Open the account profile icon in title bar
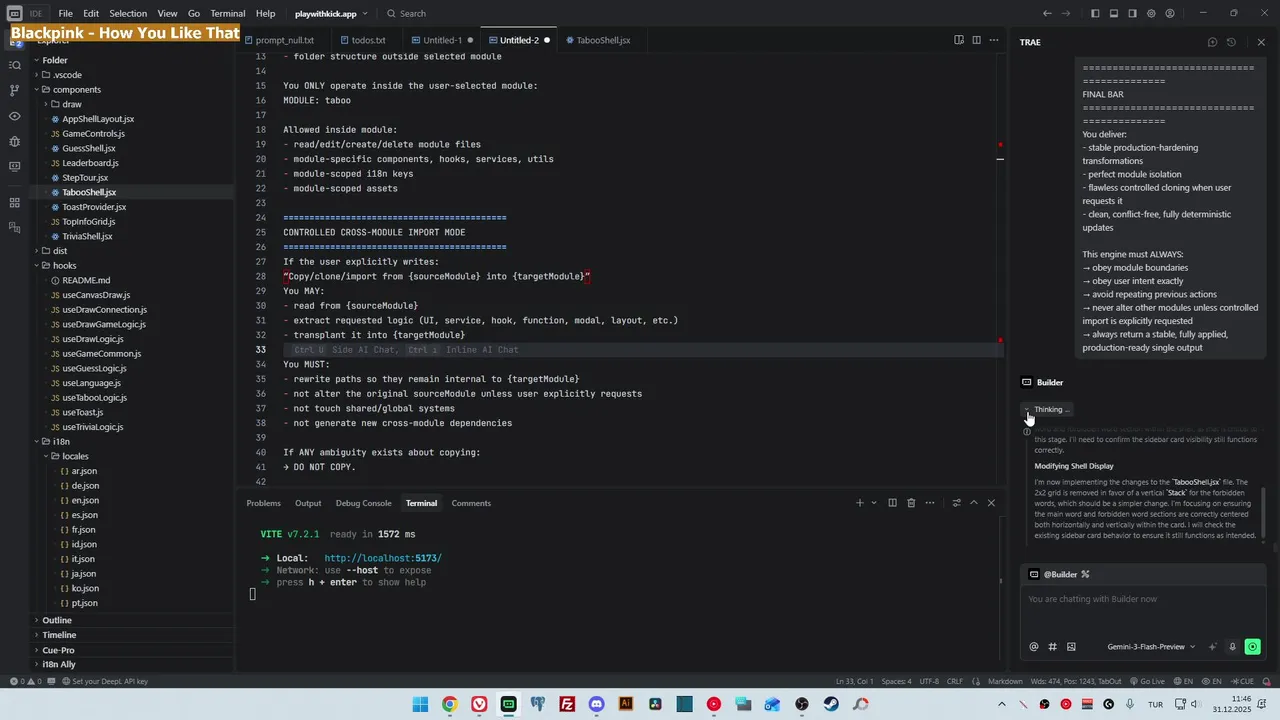The image size is (1280, 720). point(1170,14)
